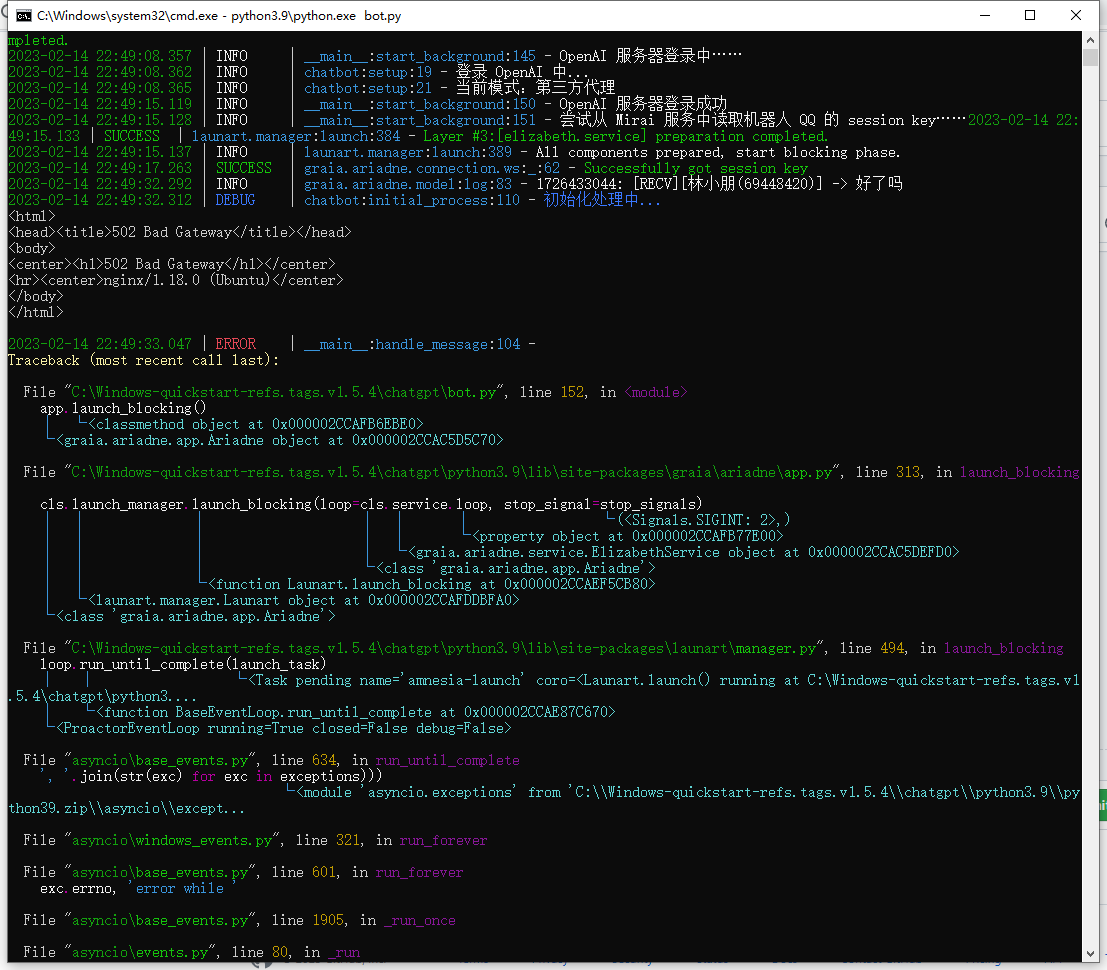
Task: Minimize the cmd.exe window
Action: [x=985, y=16]
